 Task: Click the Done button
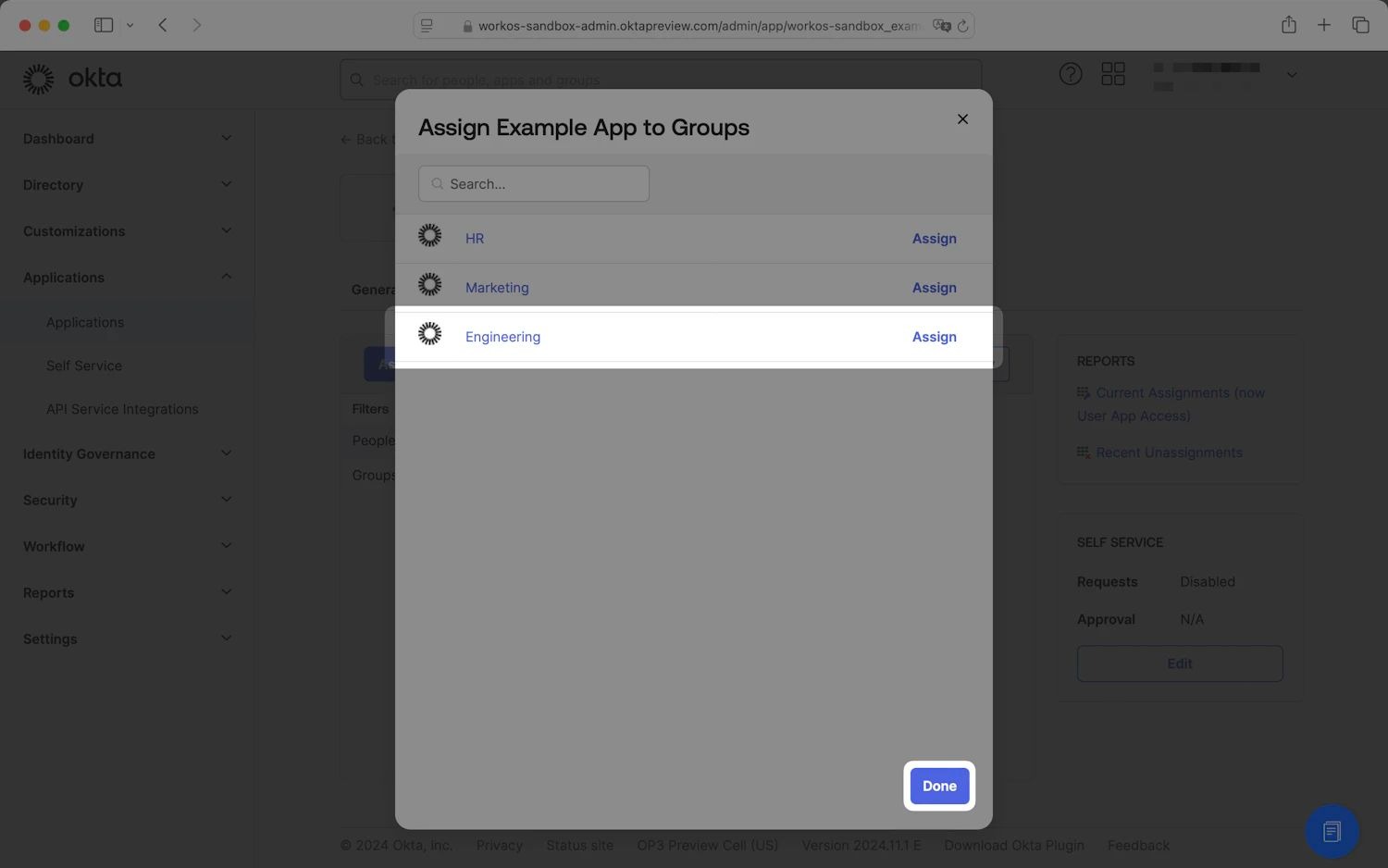pos(939,786)
